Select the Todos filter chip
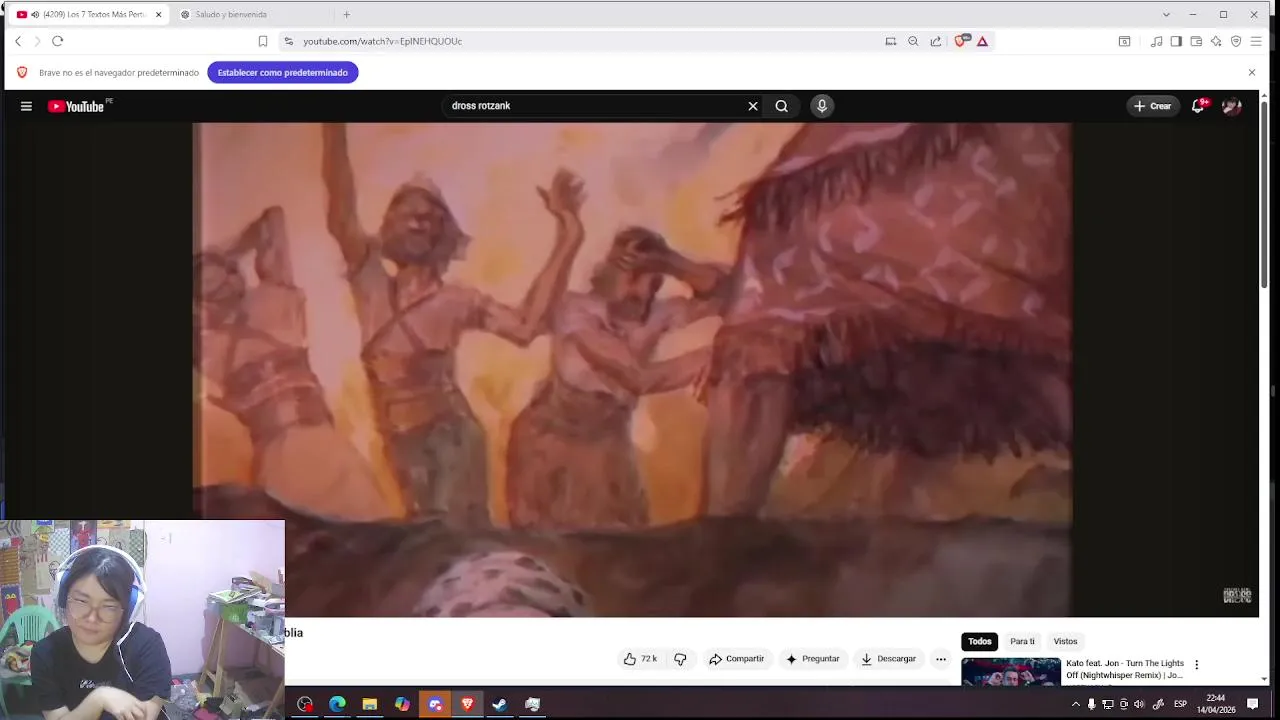 pos(980,641)
